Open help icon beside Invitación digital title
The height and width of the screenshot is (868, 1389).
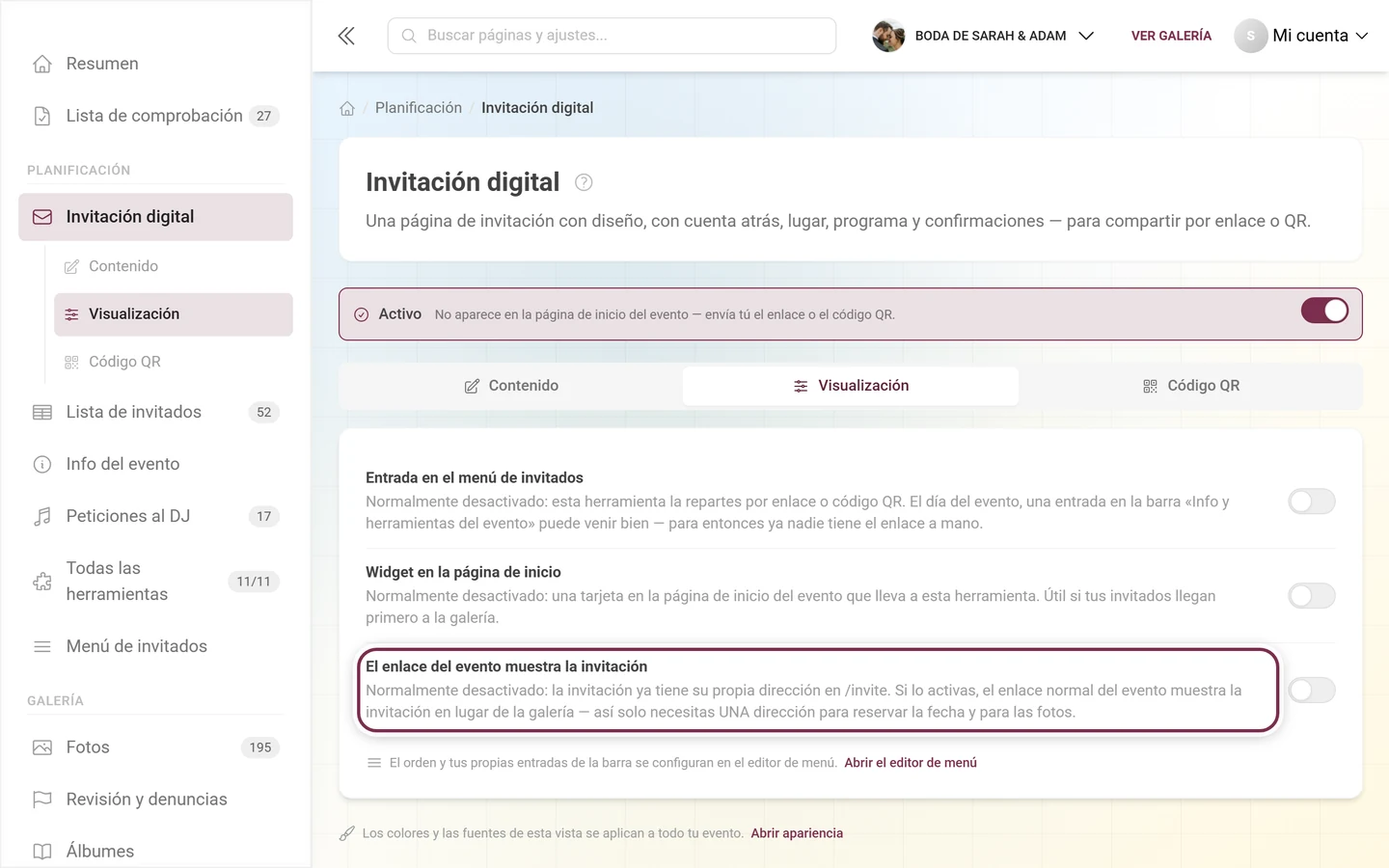click(584, 182)
